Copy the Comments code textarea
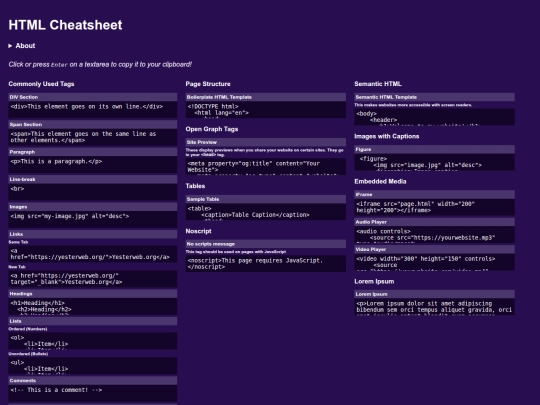This screenshot has height=405, width=540. [93, 393]
